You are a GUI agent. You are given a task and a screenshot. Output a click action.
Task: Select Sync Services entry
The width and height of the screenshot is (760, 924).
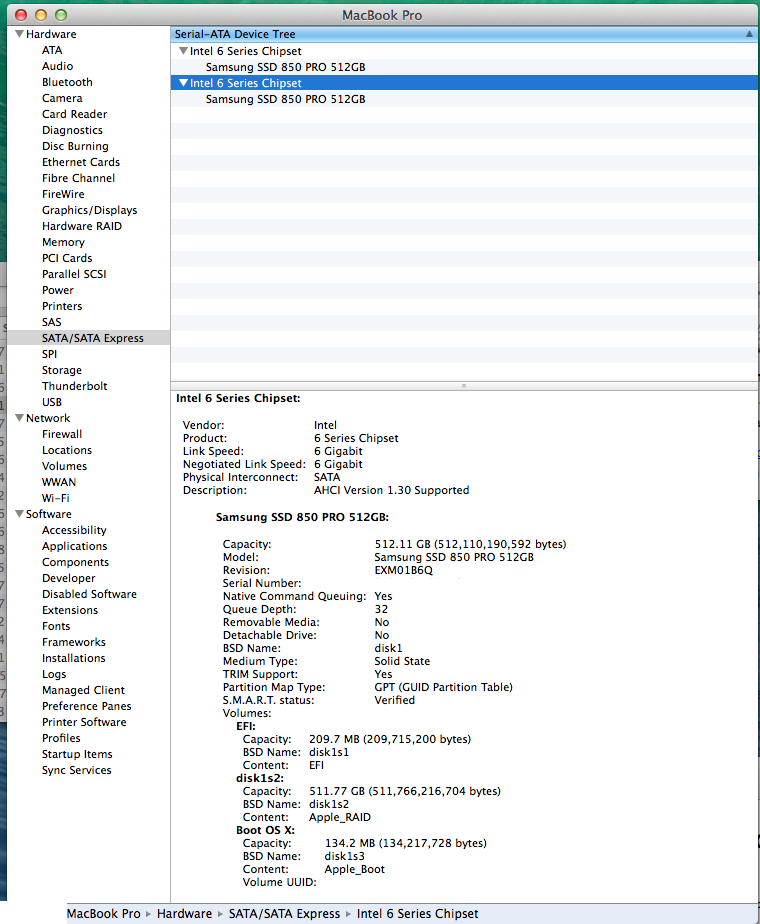pyautogui.click(x=77, y=770)
